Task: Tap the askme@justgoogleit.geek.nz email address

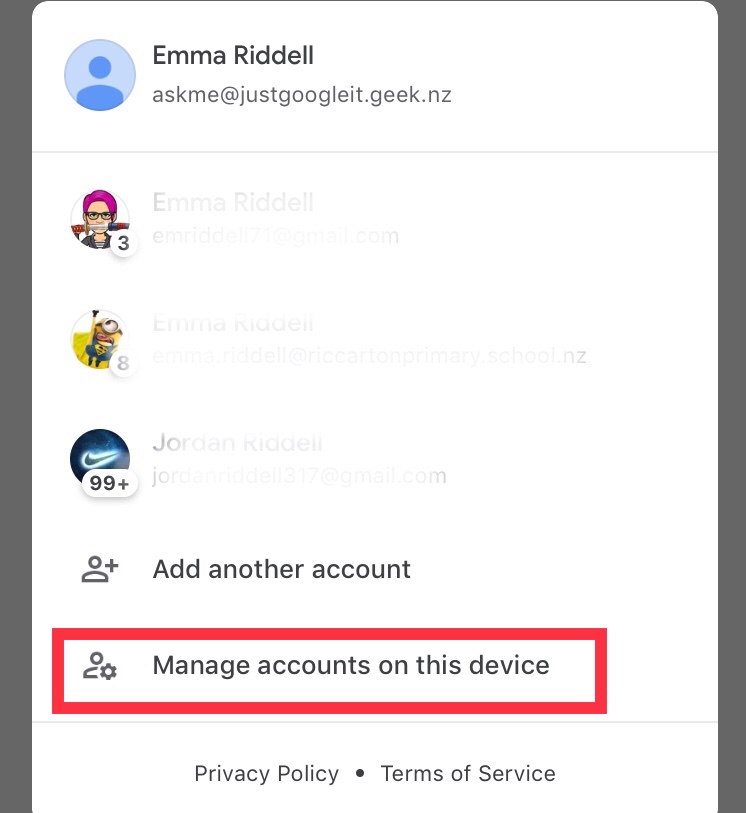Action: [x=302, y=95]
